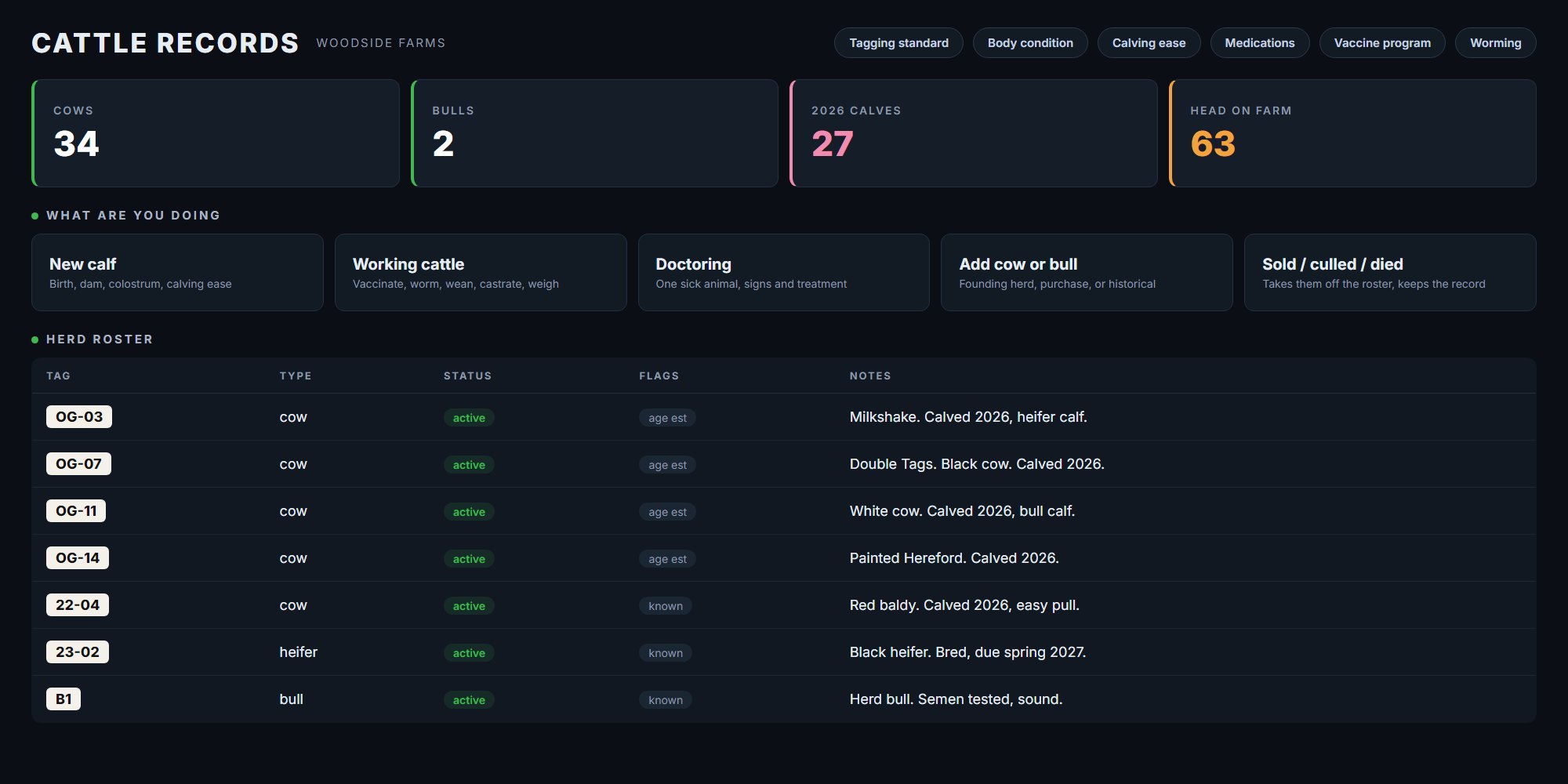Open the Sold / culled / died card
The width and height of the screenshot is (1568, 784).
tap(1390, 272)
